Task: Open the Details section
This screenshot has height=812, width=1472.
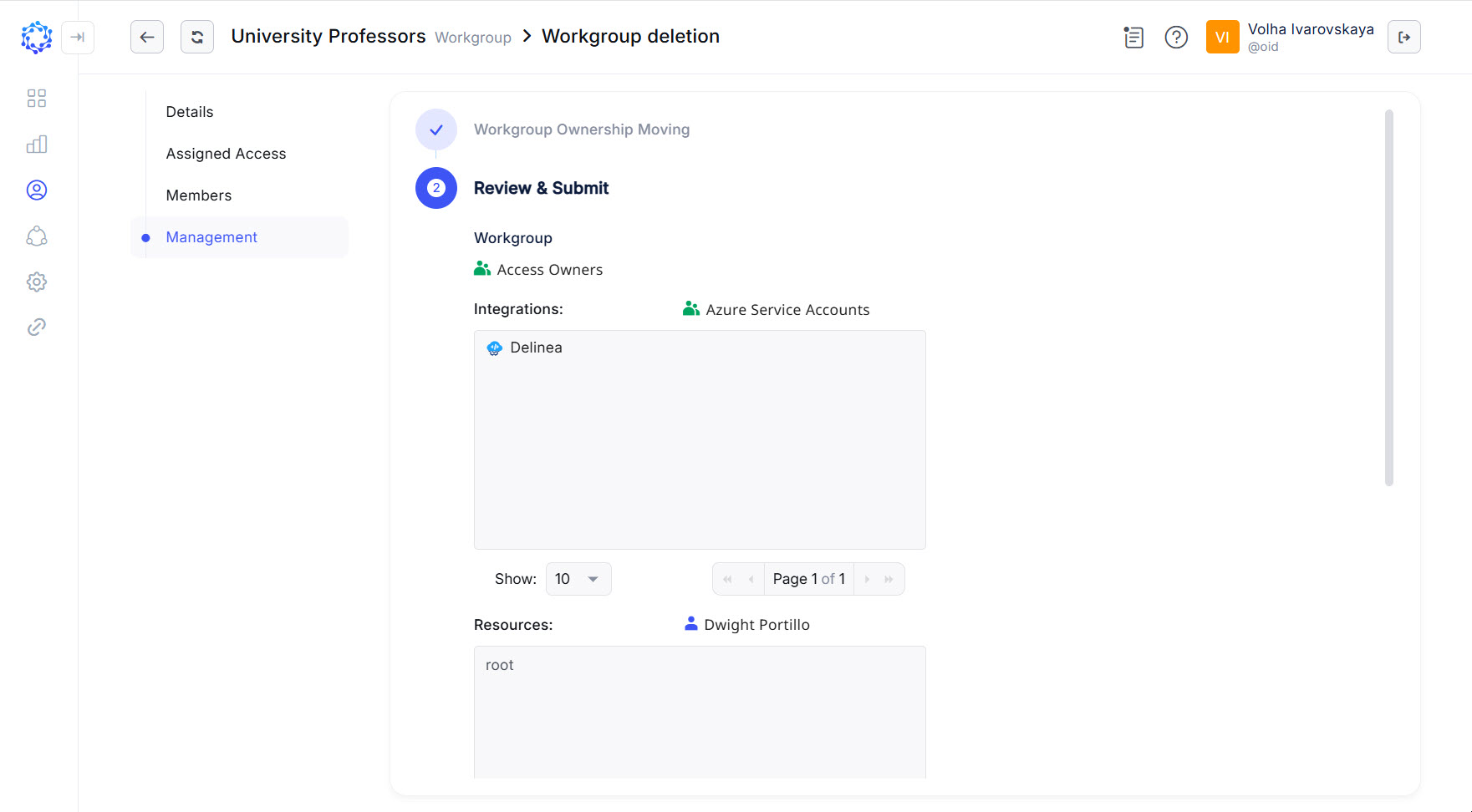Action: coord(190,111)
